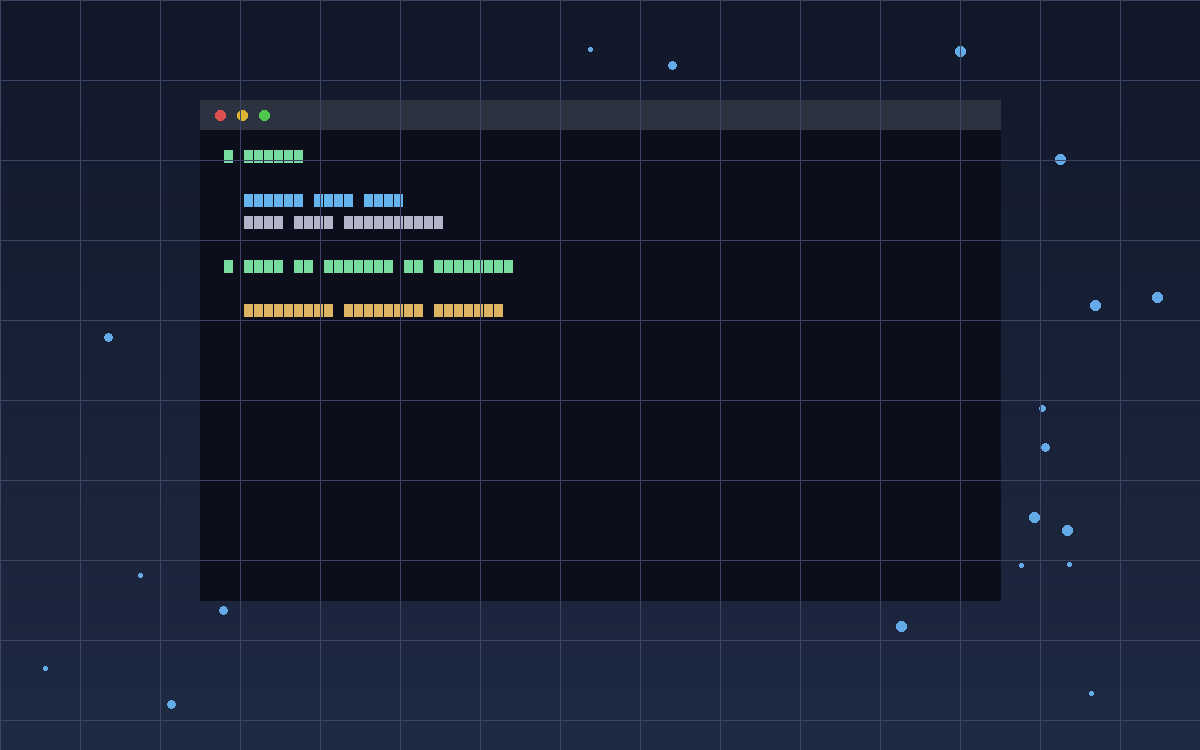Screen dimensions: 1200x750
Task: Click the middle seven-block word in second green command
Action: pos(358,266)
